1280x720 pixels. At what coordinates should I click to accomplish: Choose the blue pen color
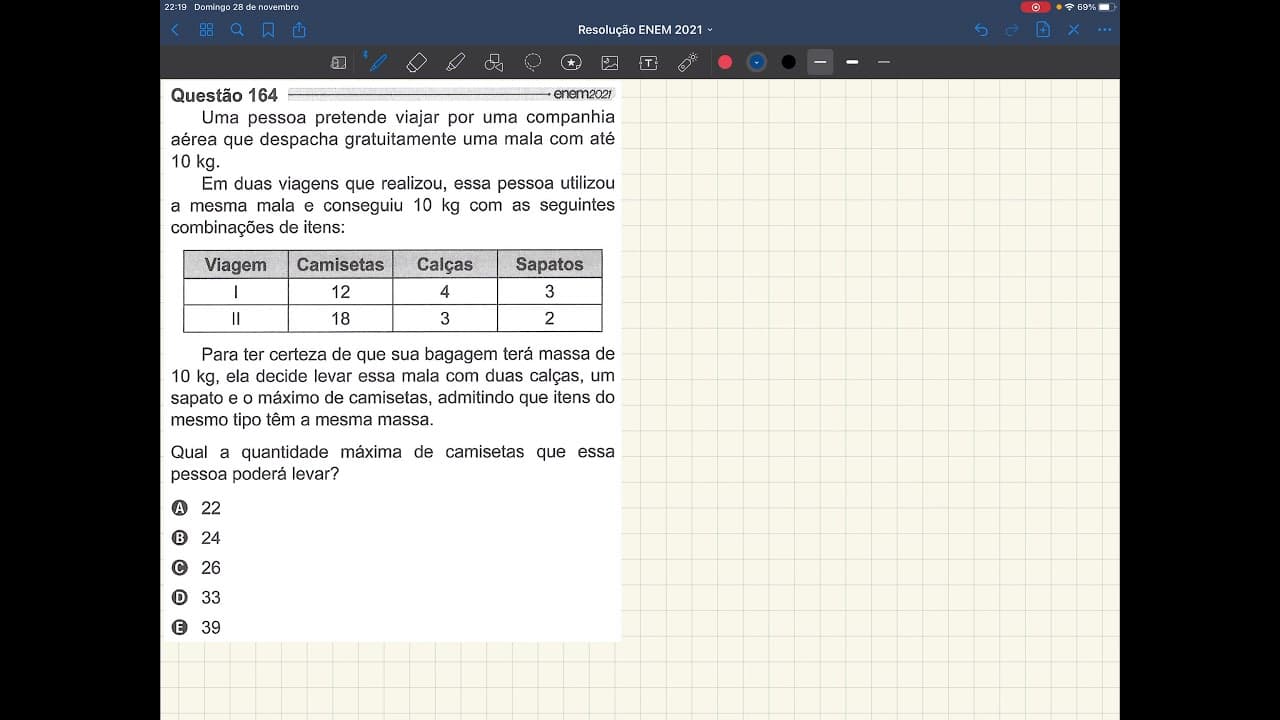point(757,62)
